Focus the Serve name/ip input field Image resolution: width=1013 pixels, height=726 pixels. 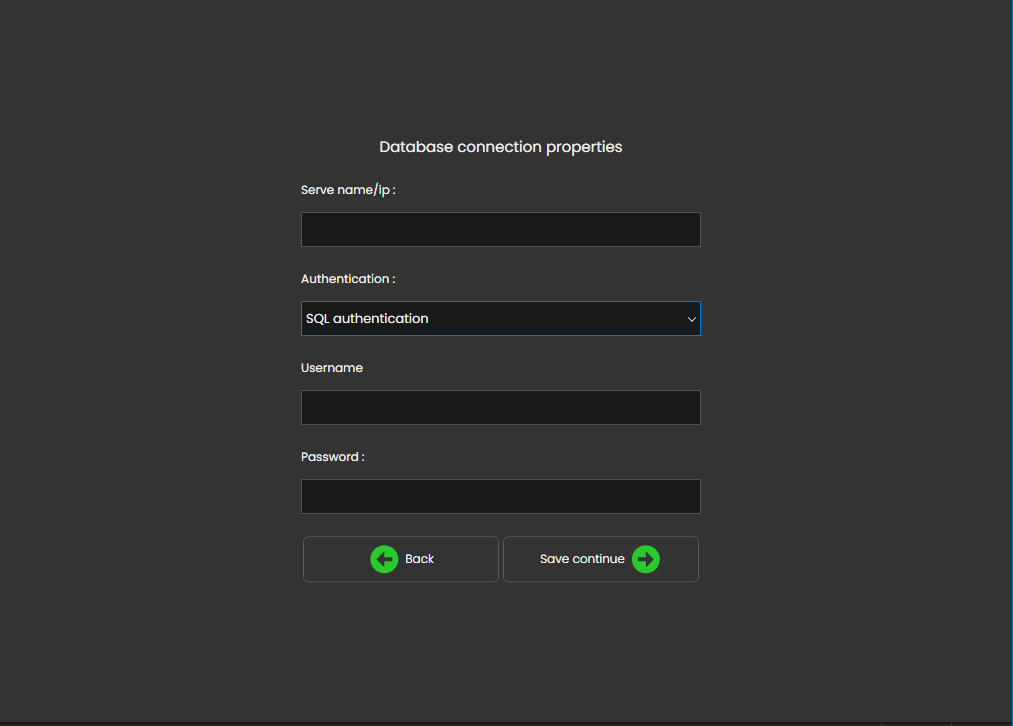[x=500, y=229]
